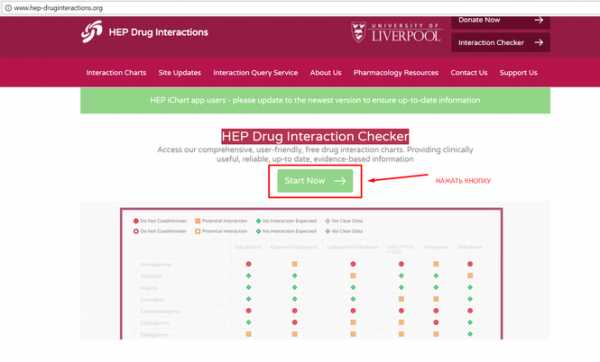Open Contact Us page
This screenshot has height=362, width=600.
[469, 73]
